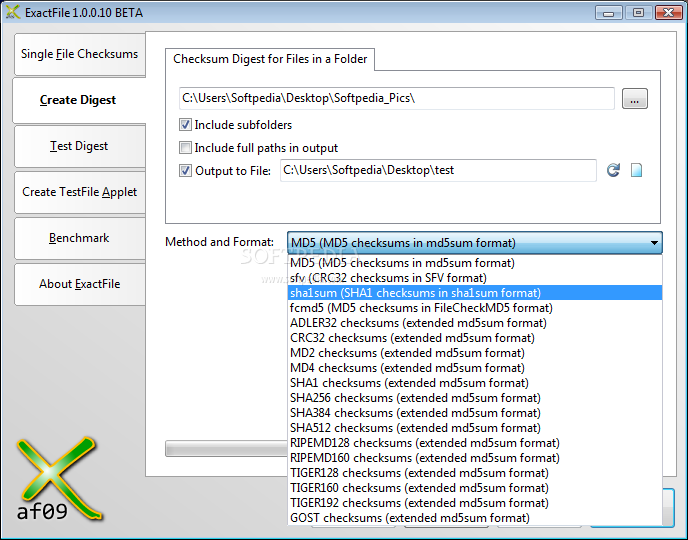Open the Single File Checksums tab
Image resolution: width=688 pixels, height=540 pixels.
(79, 54)
